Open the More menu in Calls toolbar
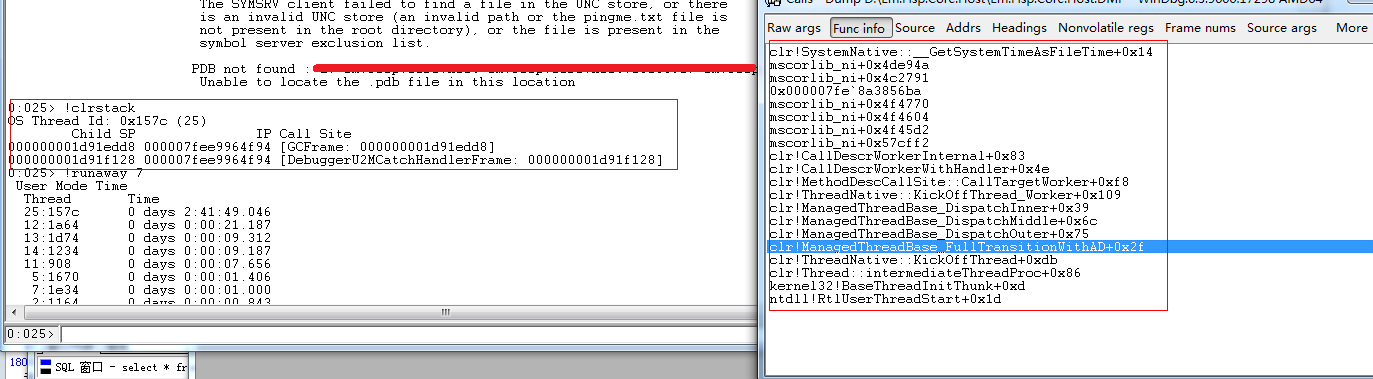This screenshot has height=379, width=1373. point(1351,28)
